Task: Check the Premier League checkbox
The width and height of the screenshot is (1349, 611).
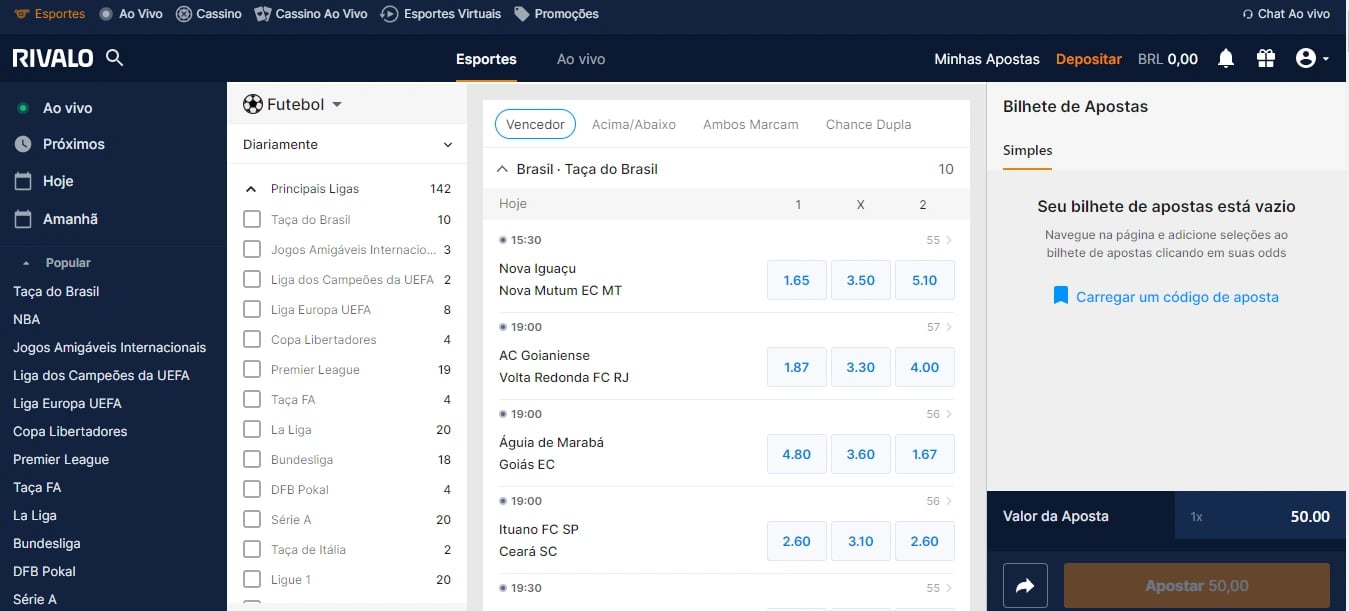Action: [252, 369]
